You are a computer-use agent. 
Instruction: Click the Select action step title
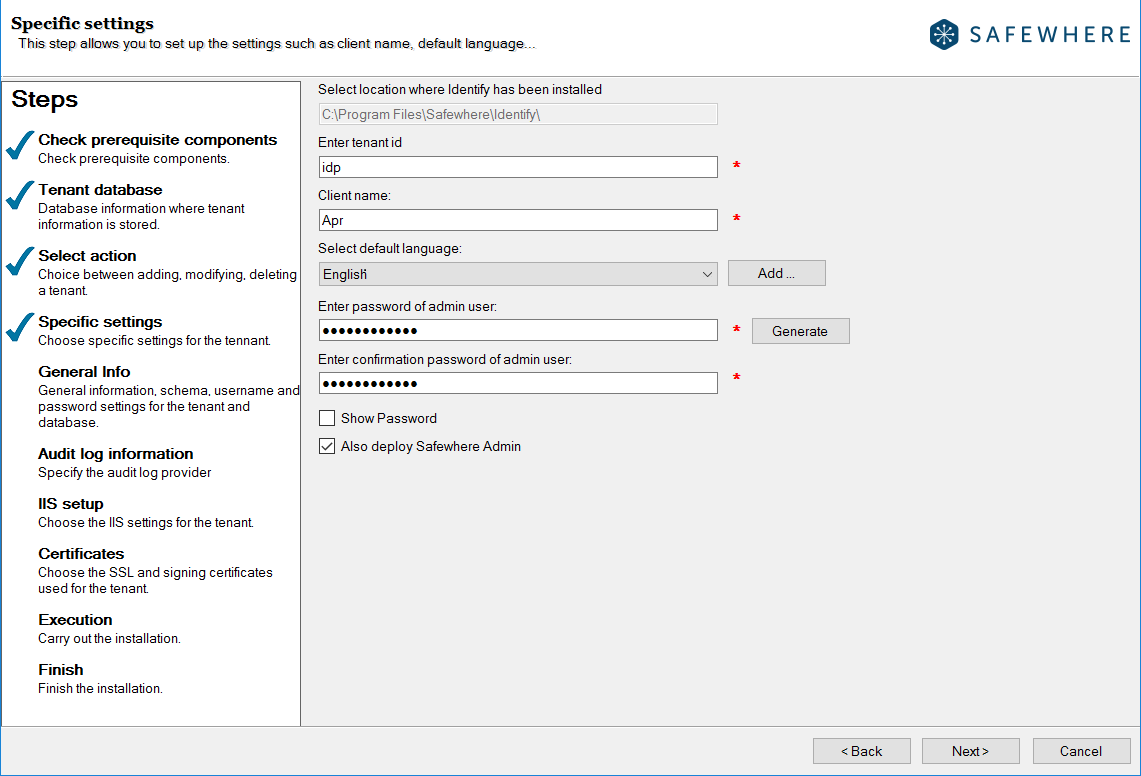pyautogui.click(x=87, y=256)
